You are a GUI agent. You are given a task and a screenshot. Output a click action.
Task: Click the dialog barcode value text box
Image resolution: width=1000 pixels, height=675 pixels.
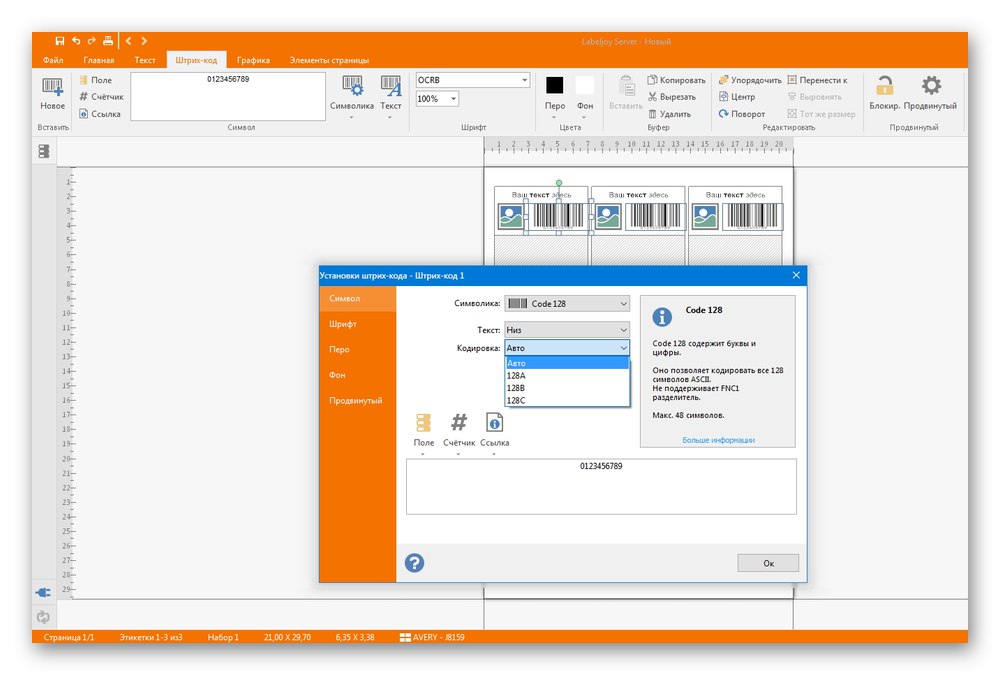[601, 486]
